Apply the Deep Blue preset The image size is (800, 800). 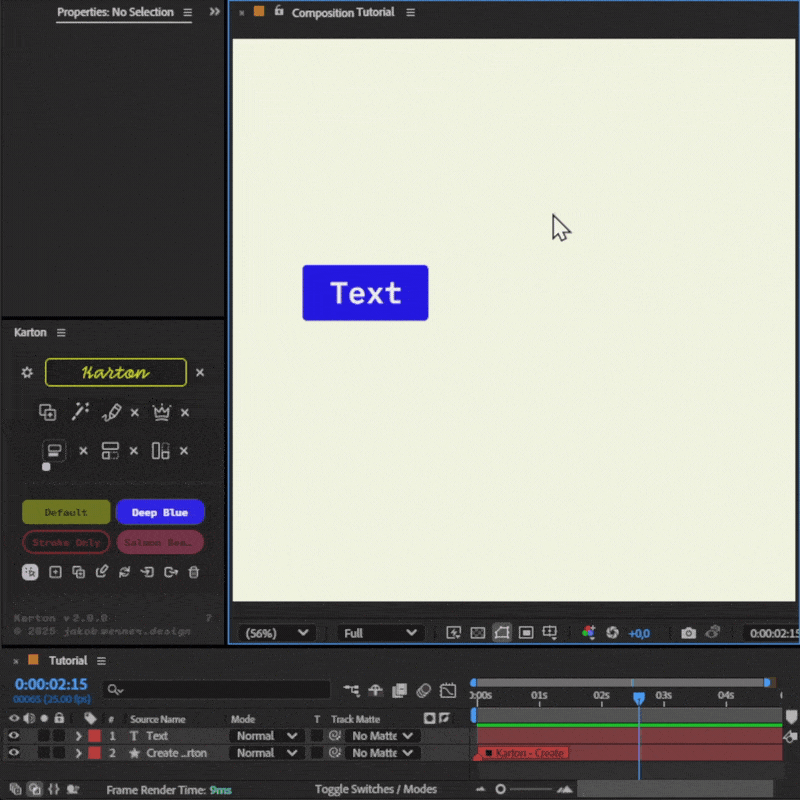pyautogui.click(x=160, y=512)
